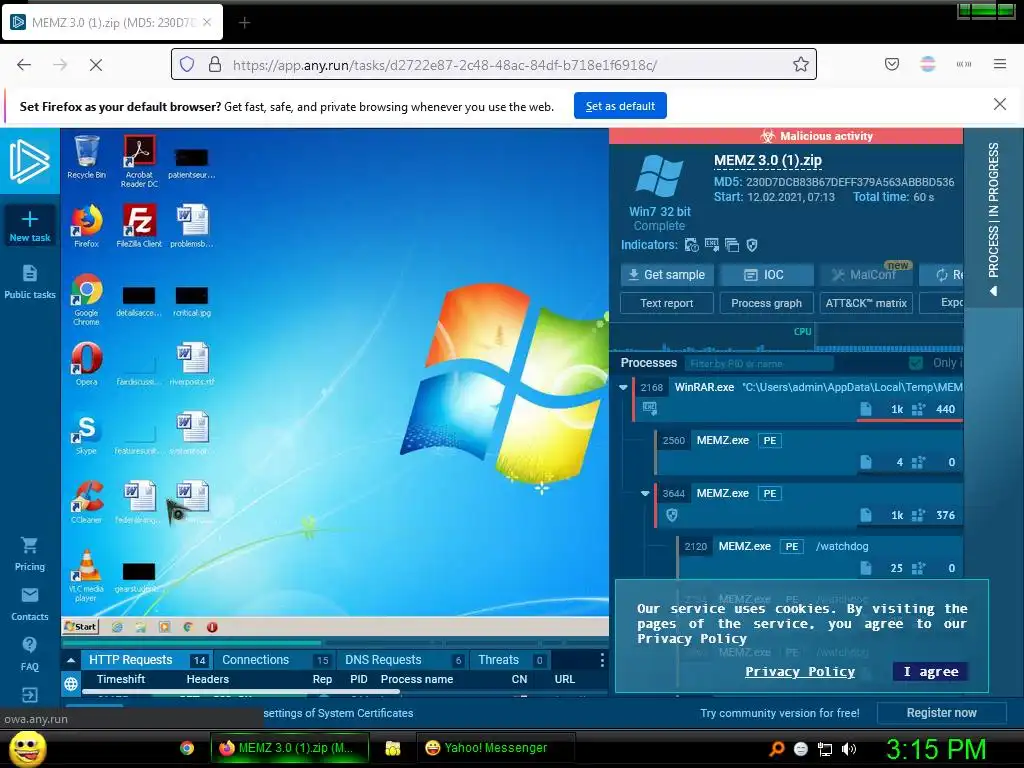Open the IOC button
Viewport: 1024px width, 768px height.
click(767, 275)
